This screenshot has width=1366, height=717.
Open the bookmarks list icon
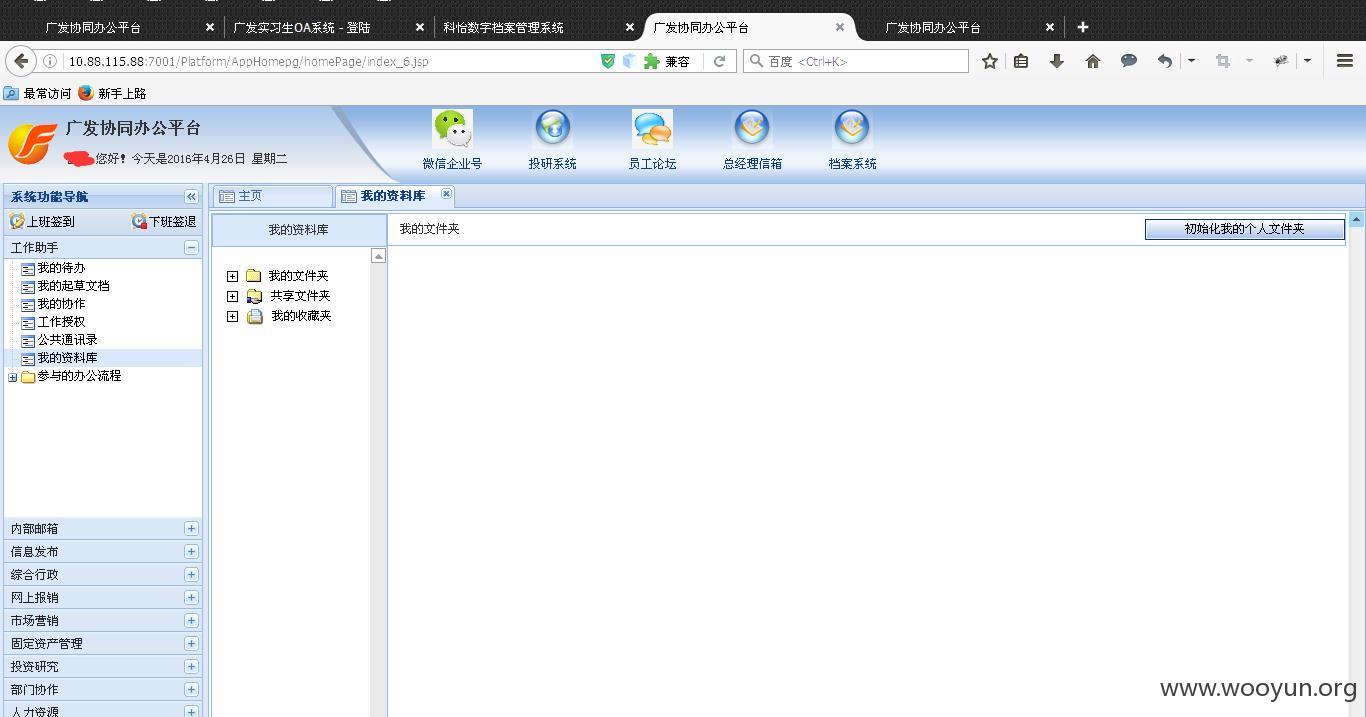1021,61
